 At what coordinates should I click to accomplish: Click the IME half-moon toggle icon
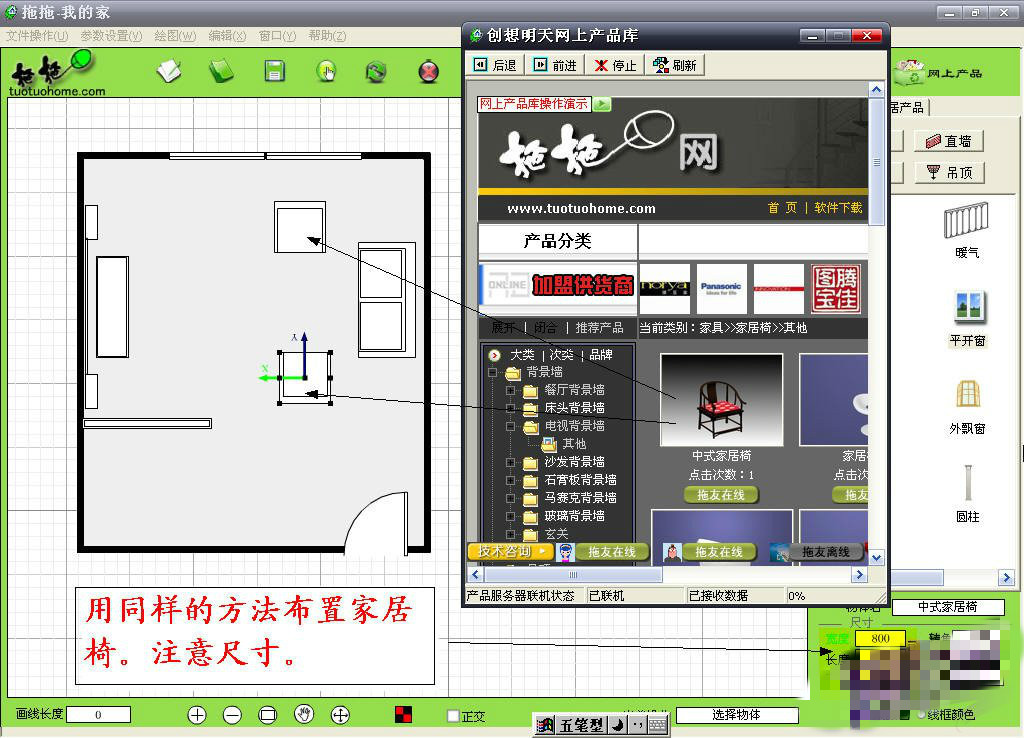[618, 725]
